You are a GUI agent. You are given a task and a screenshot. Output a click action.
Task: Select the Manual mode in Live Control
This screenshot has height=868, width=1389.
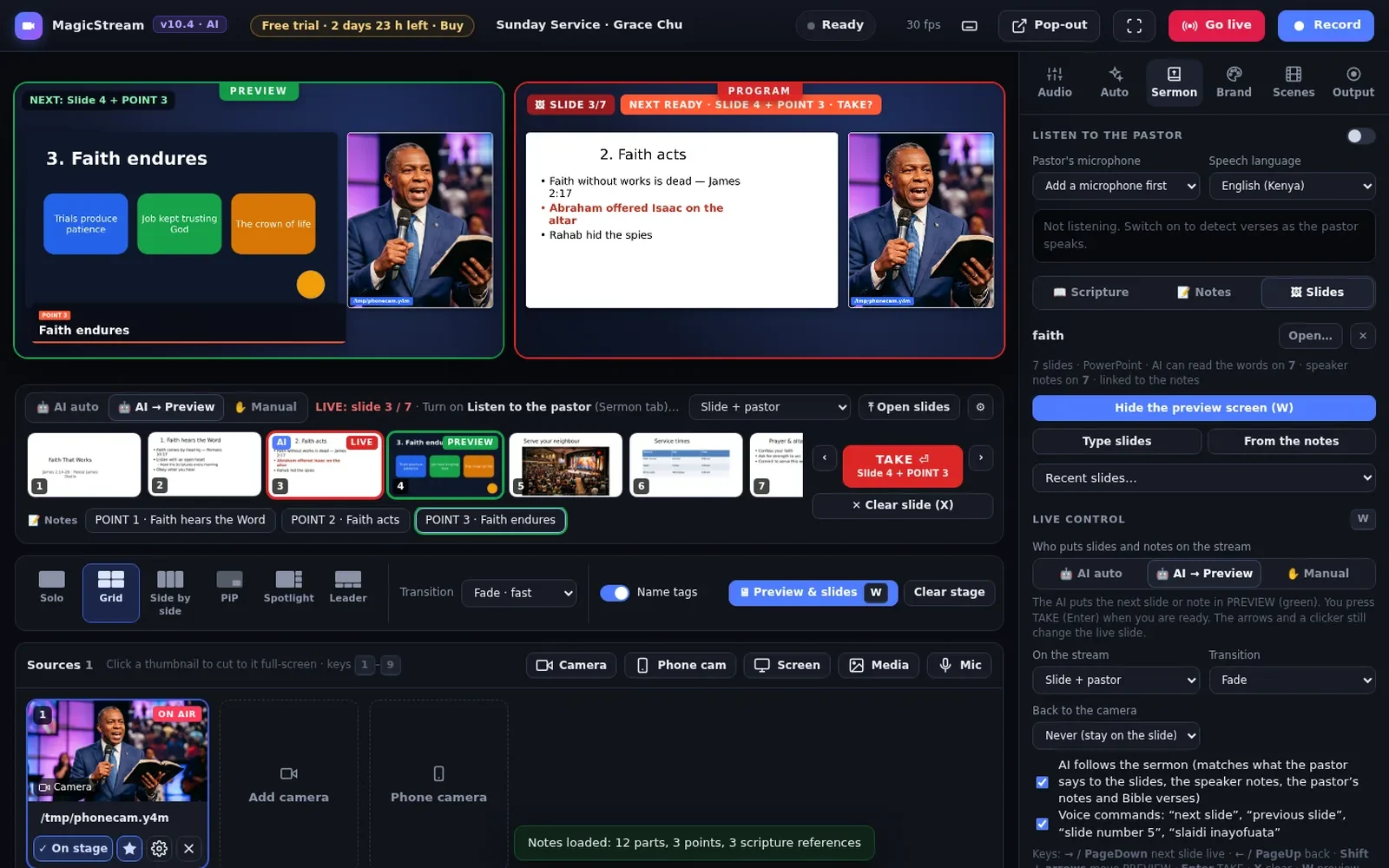click(1318, 574)
